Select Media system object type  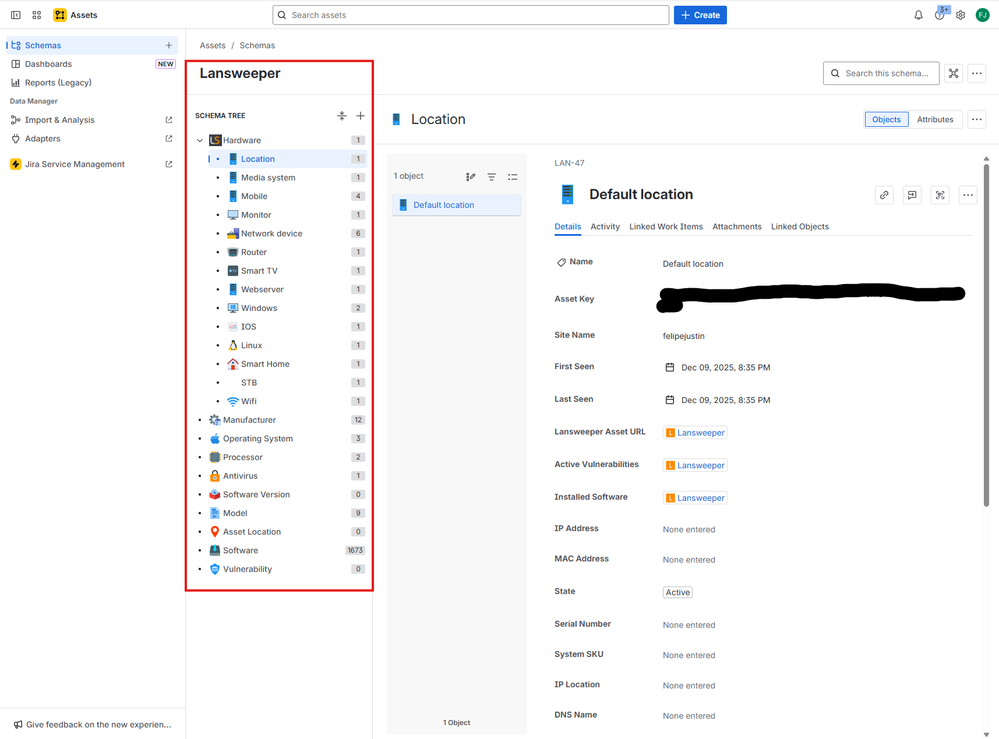[x=268, y=178]
